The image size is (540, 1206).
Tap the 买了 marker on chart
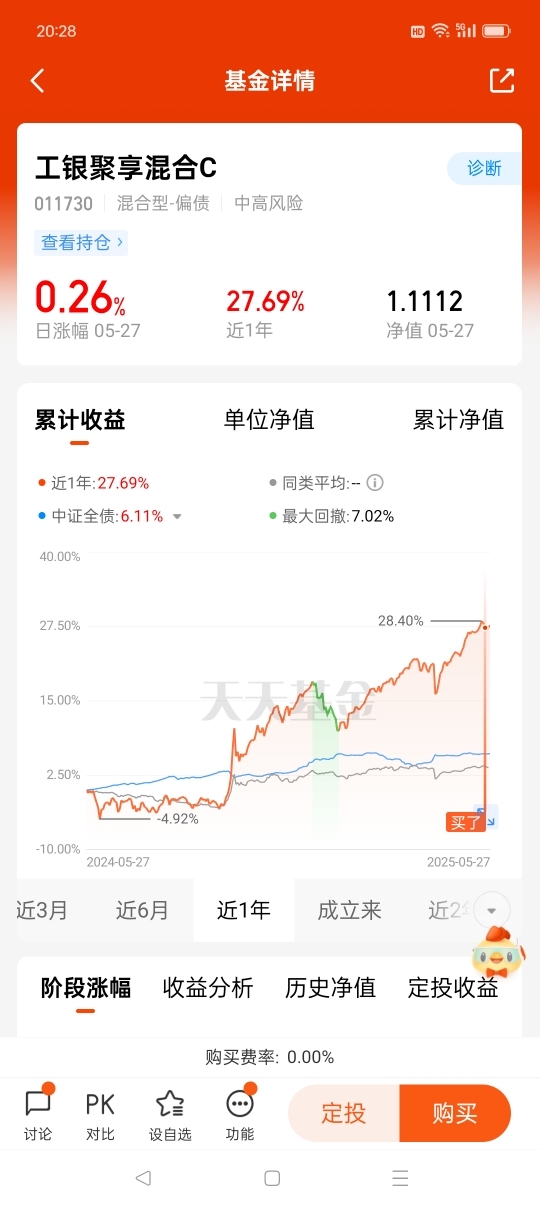click(465, 822)
